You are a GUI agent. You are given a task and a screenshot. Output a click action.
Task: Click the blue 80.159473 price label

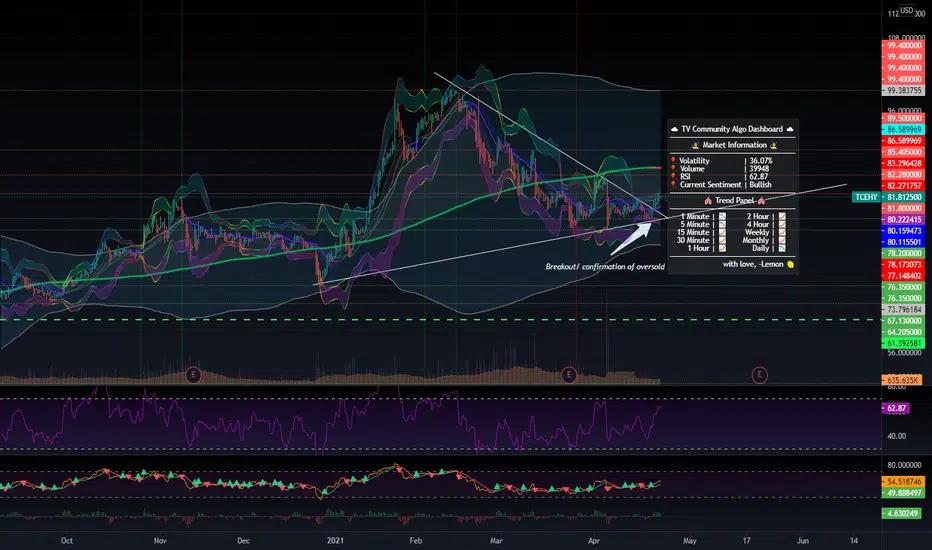coord(903,231)
